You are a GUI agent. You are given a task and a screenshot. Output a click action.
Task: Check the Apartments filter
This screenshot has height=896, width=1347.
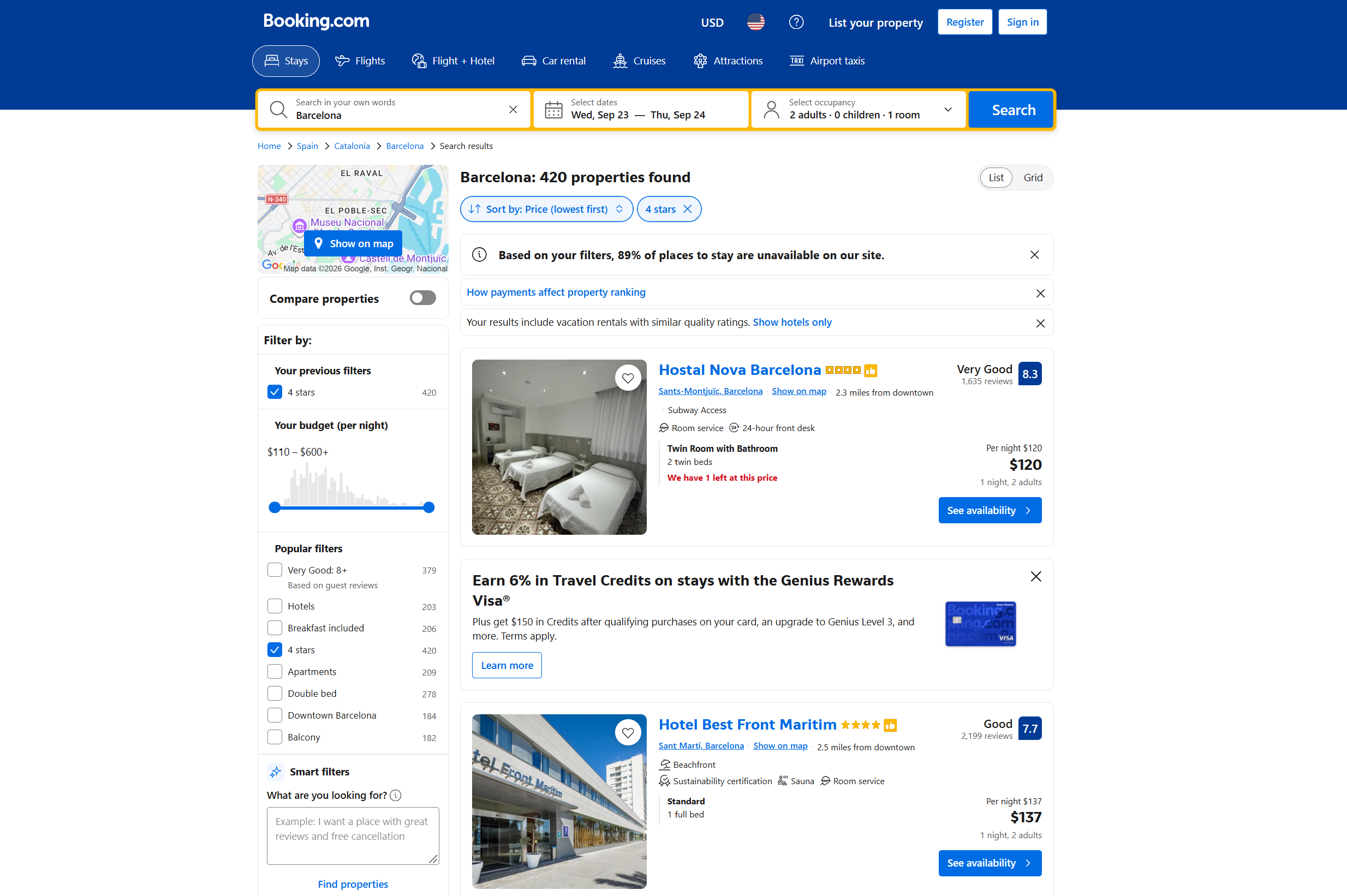tap(275, 671)
